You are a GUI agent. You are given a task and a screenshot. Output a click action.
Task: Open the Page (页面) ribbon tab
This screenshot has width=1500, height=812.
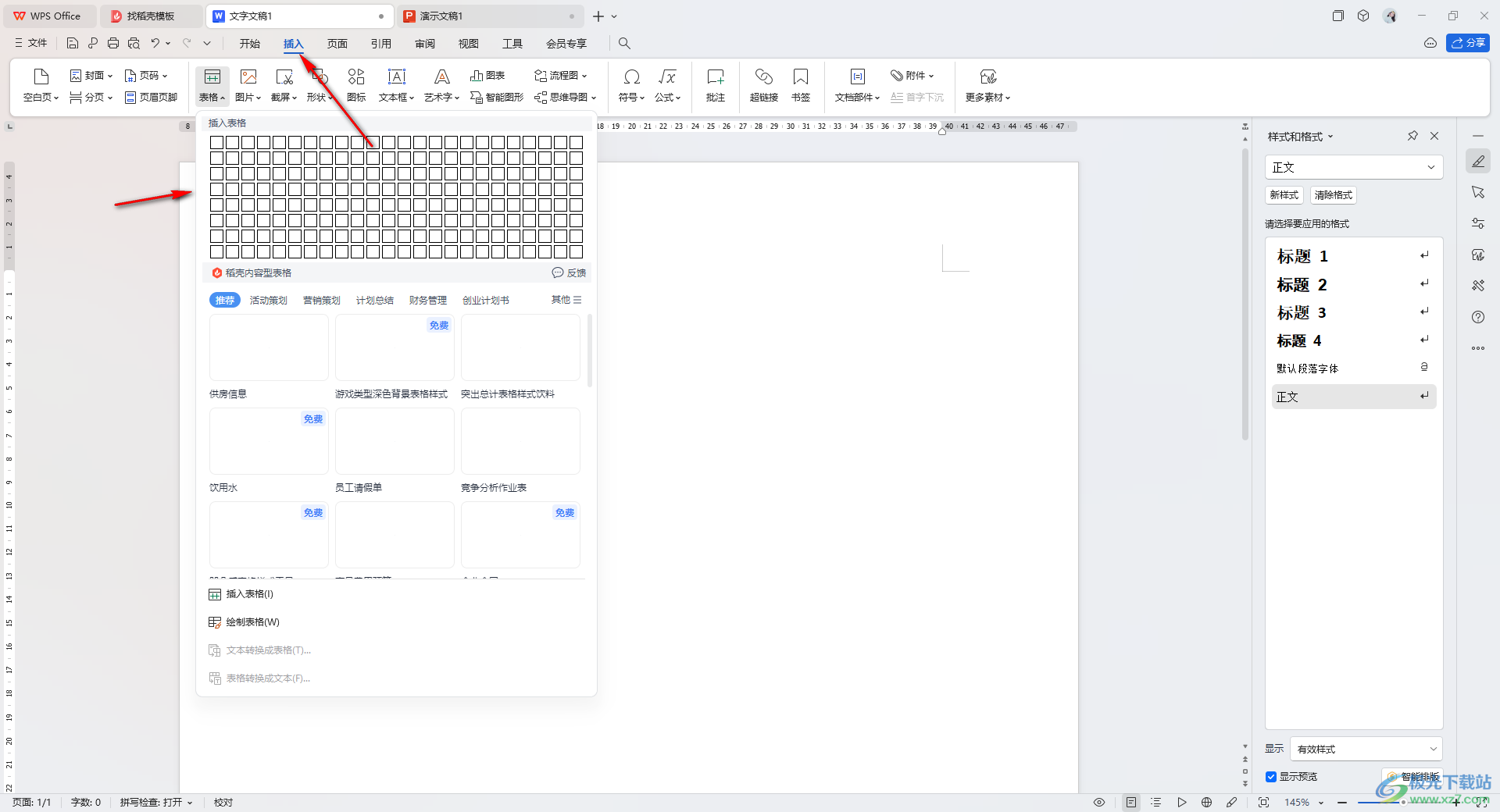click(337, 44)
